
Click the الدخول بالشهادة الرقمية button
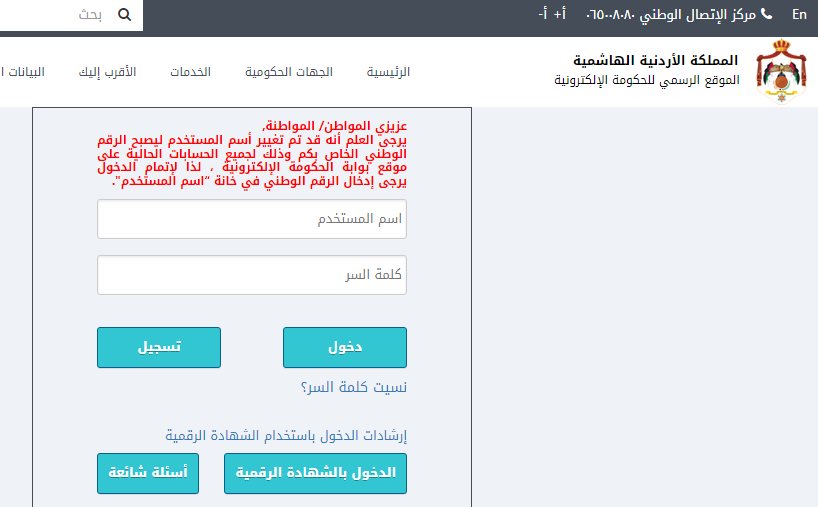pos(316,473)
